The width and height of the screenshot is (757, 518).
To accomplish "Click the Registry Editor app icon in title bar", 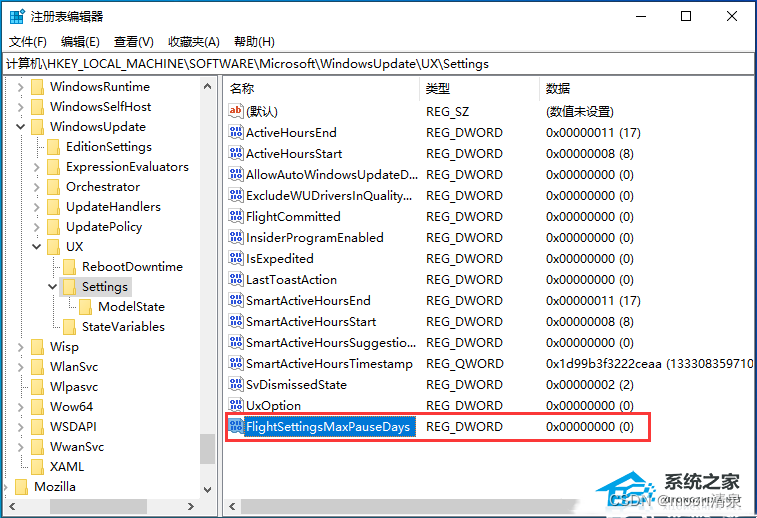I will [x=17, y=16].
